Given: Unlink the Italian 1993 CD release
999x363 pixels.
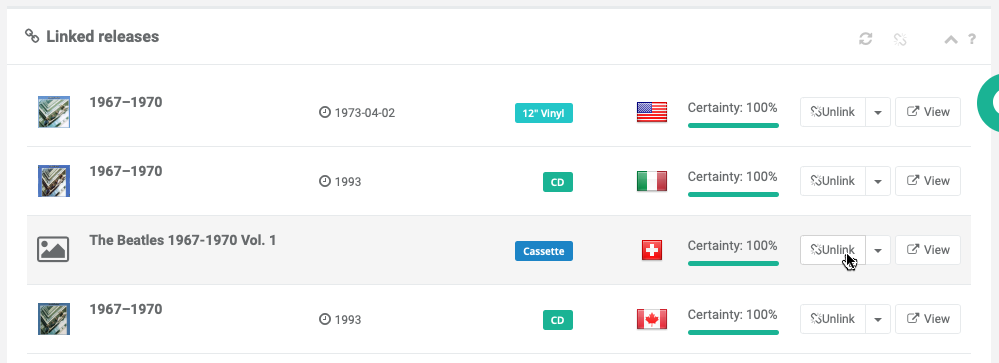Looking at the screenshot, I should tap(833, 181).
